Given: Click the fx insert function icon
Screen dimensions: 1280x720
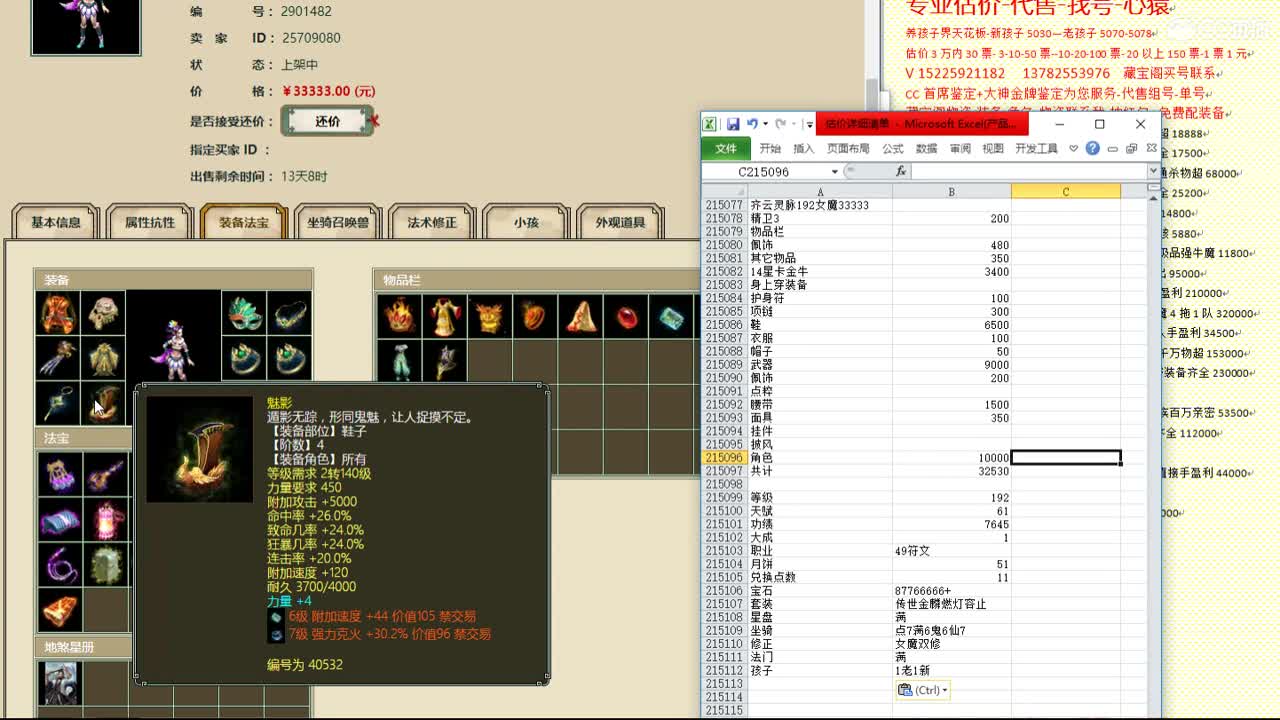Looking at the screenshot, I should pos(901,172).
